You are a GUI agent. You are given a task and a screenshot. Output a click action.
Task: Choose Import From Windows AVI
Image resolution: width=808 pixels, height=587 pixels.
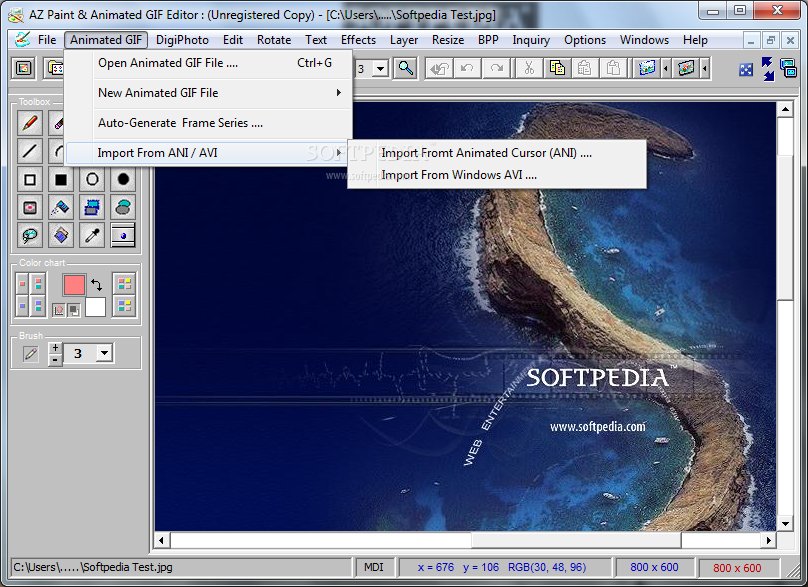click(x=497, y=175)
